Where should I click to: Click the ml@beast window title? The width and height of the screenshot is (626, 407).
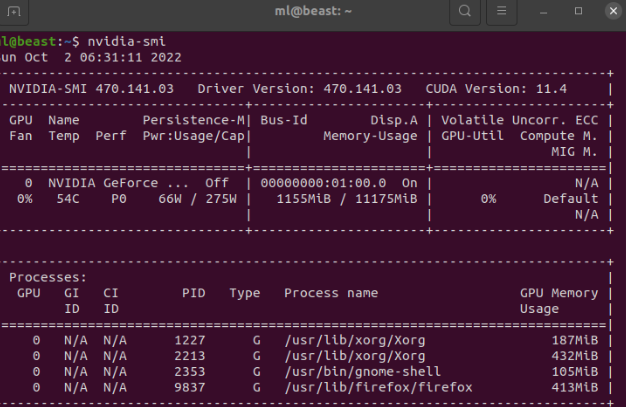(x=312, y=11)
